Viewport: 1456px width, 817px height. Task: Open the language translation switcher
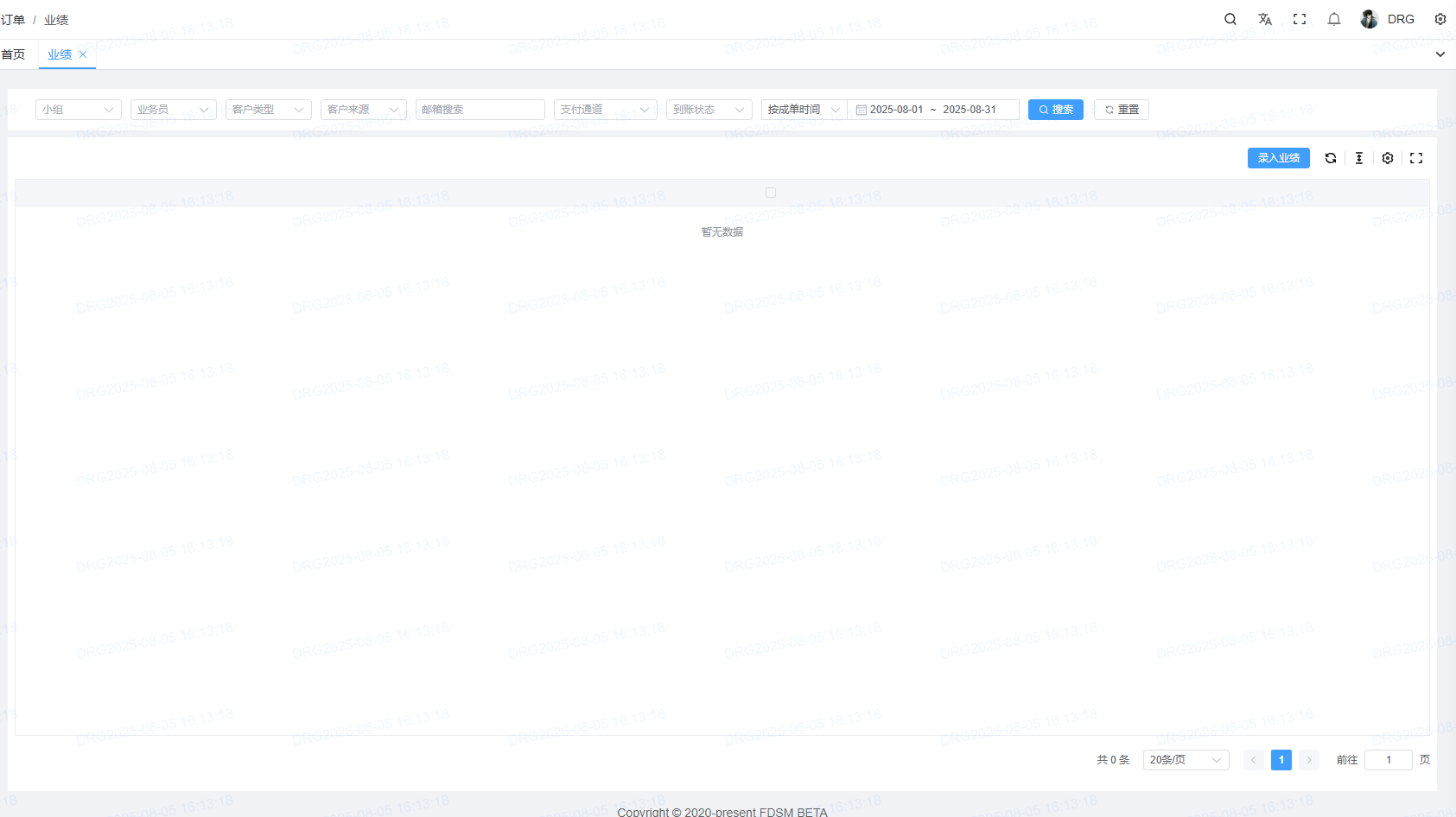click(1265, 19)
